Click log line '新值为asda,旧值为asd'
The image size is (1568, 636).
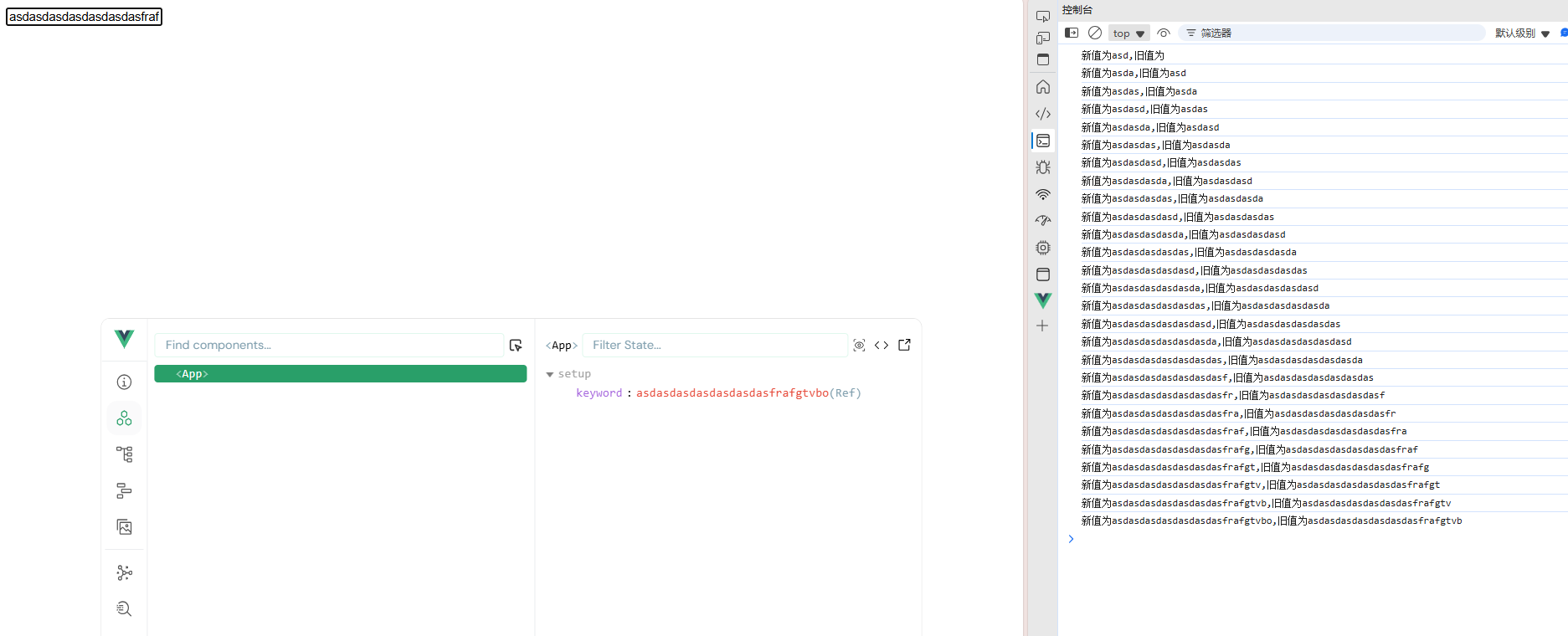pos(1134,73)
